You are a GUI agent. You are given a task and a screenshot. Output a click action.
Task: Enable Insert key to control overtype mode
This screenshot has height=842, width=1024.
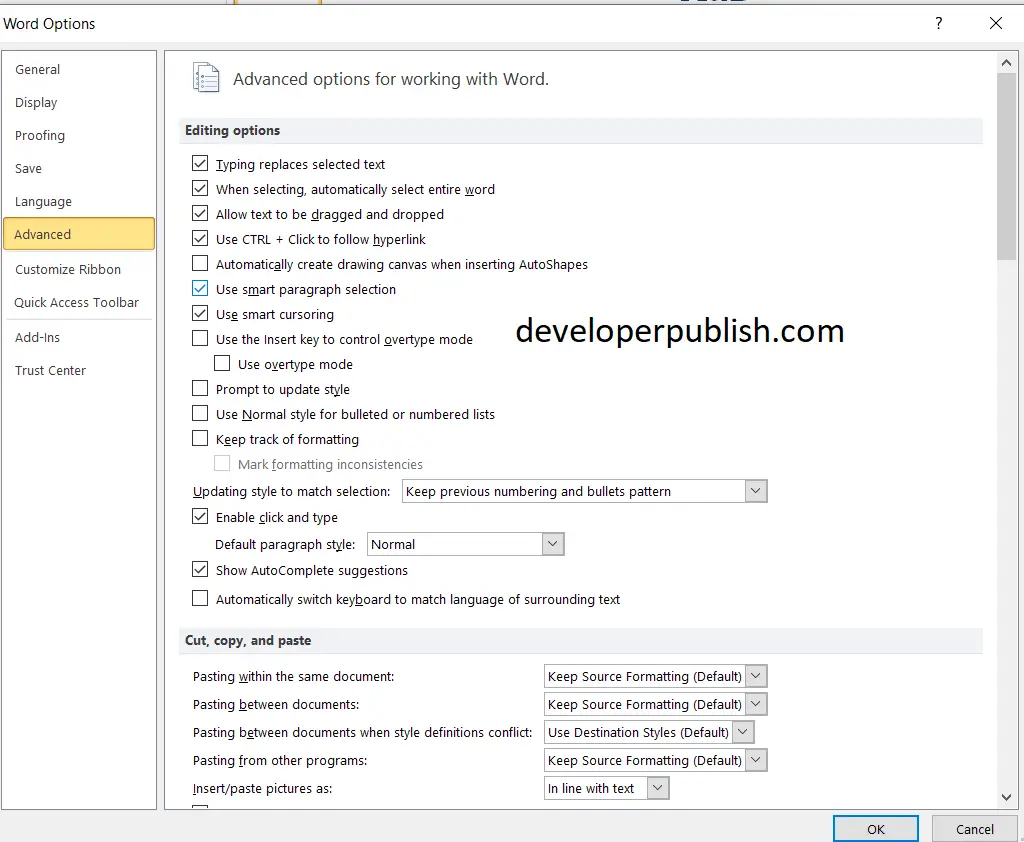pyautogui.click(x=200, y=338)
